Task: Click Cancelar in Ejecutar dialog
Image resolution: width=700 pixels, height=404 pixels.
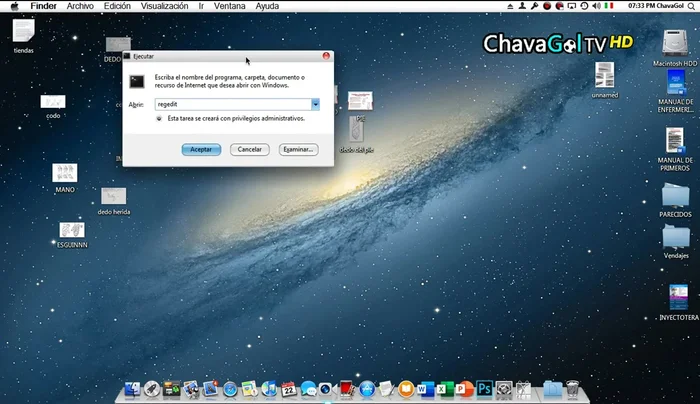Action: [x=250, y=150]
